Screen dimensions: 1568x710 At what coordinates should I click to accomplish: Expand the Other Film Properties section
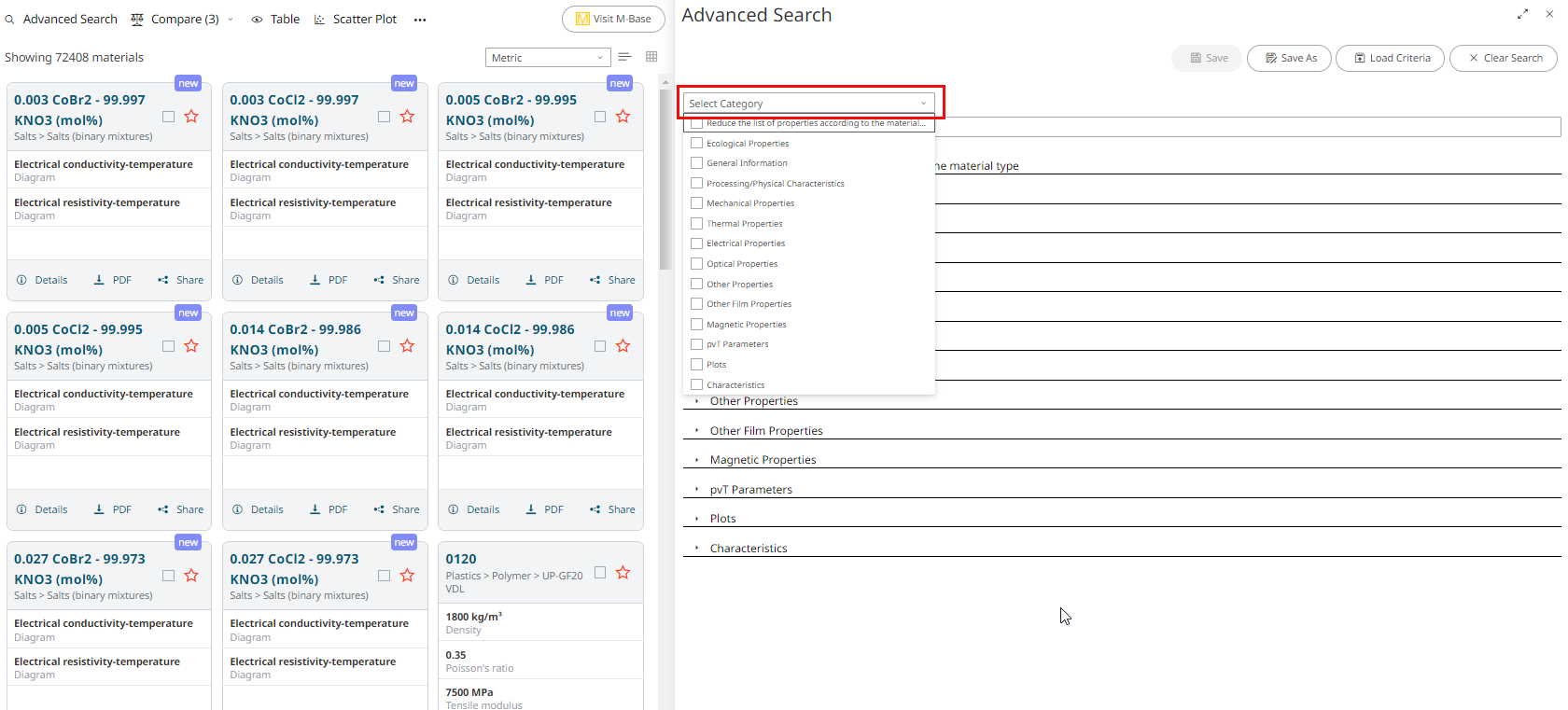pyautogui.click(x=696, y=431)
